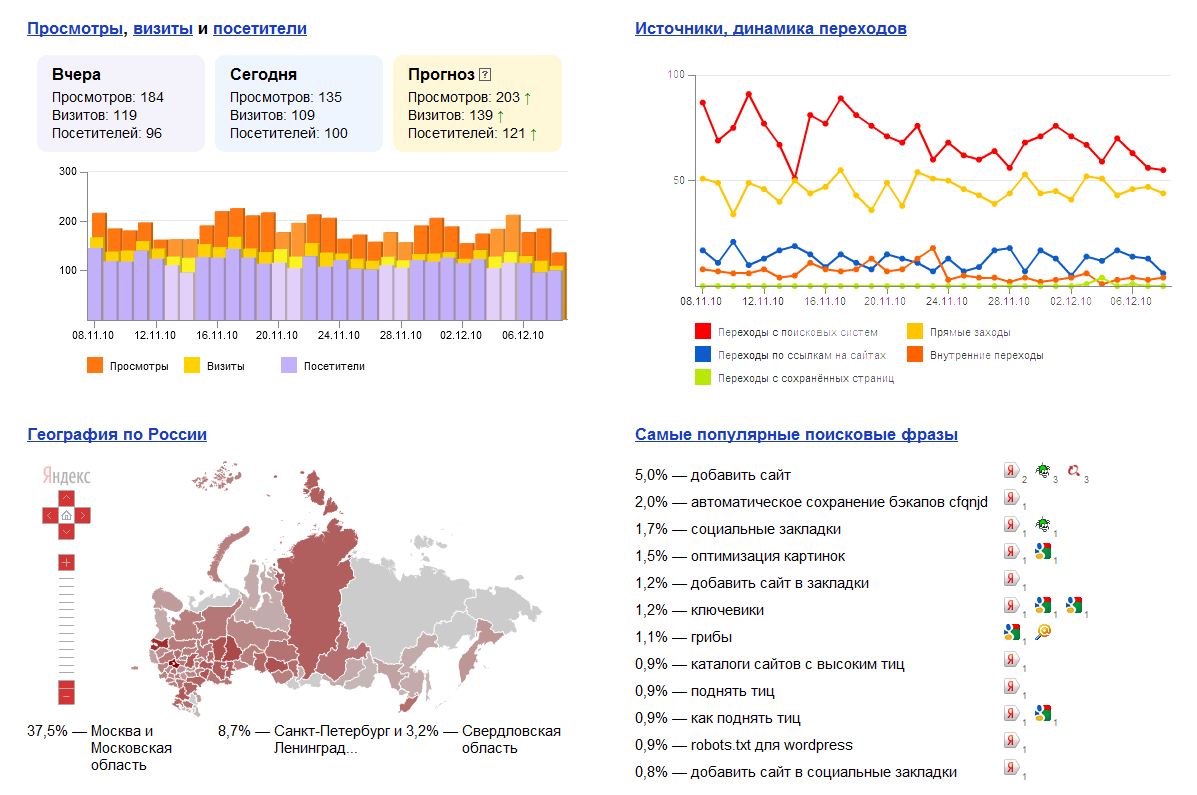
Task: Pan the Russia map upward
Action: [66, 499]
